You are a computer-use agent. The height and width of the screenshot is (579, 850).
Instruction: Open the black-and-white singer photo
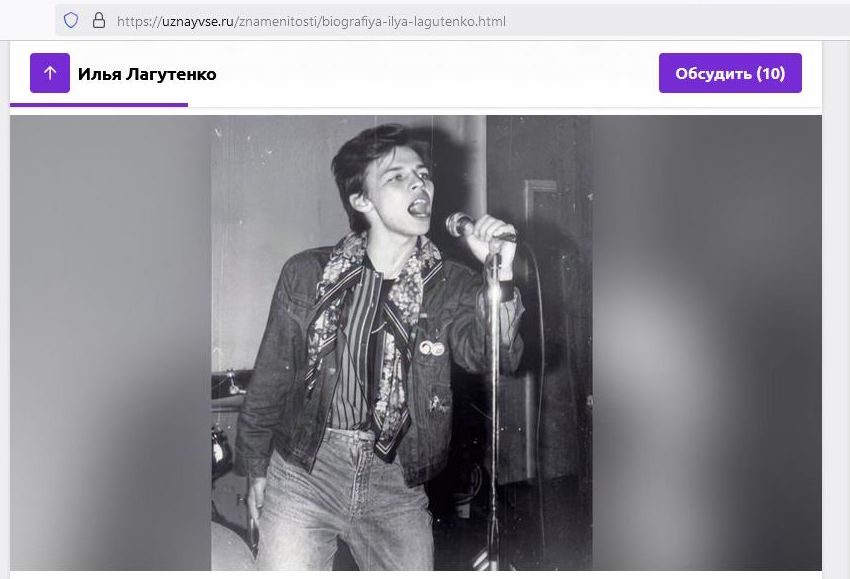click(401, 342)
